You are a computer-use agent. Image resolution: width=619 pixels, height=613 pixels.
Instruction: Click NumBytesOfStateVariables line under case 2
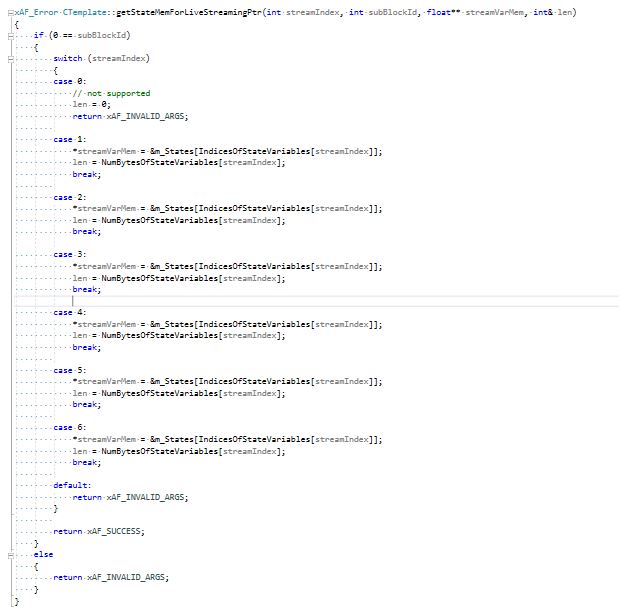pyautogui.click(x=179, y=220)
